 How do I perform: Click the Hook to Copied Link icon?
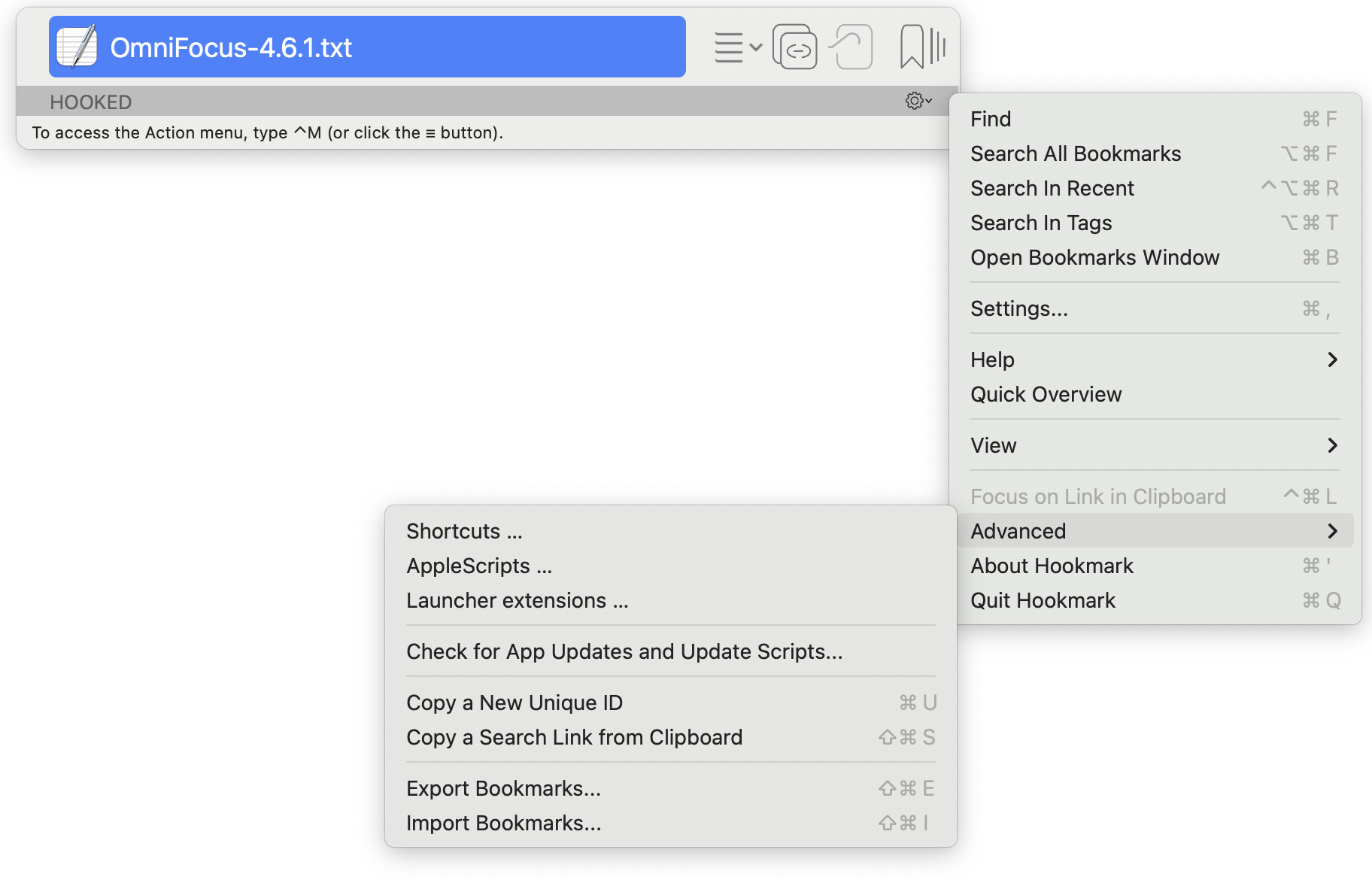point(852,47)
